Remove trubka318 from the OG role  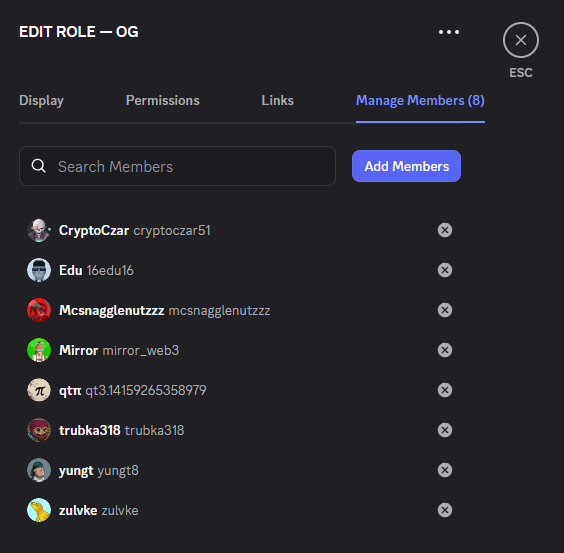445,430
